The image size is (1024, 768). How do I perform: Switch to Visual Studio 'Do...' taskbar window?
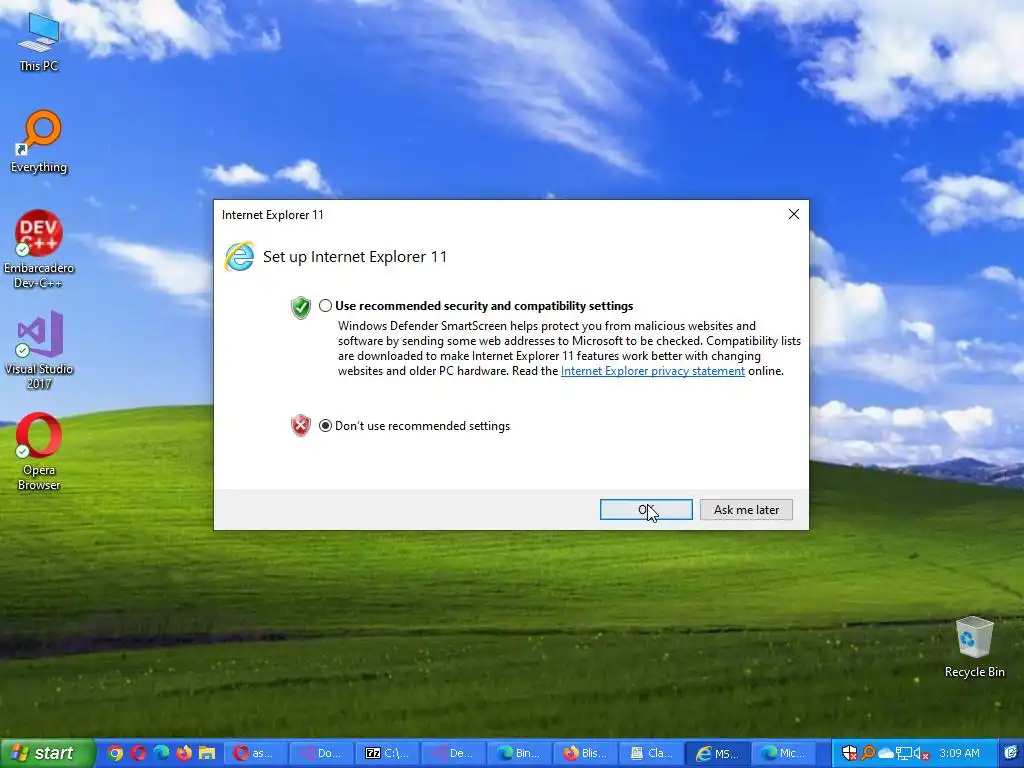tap(322, 753)
